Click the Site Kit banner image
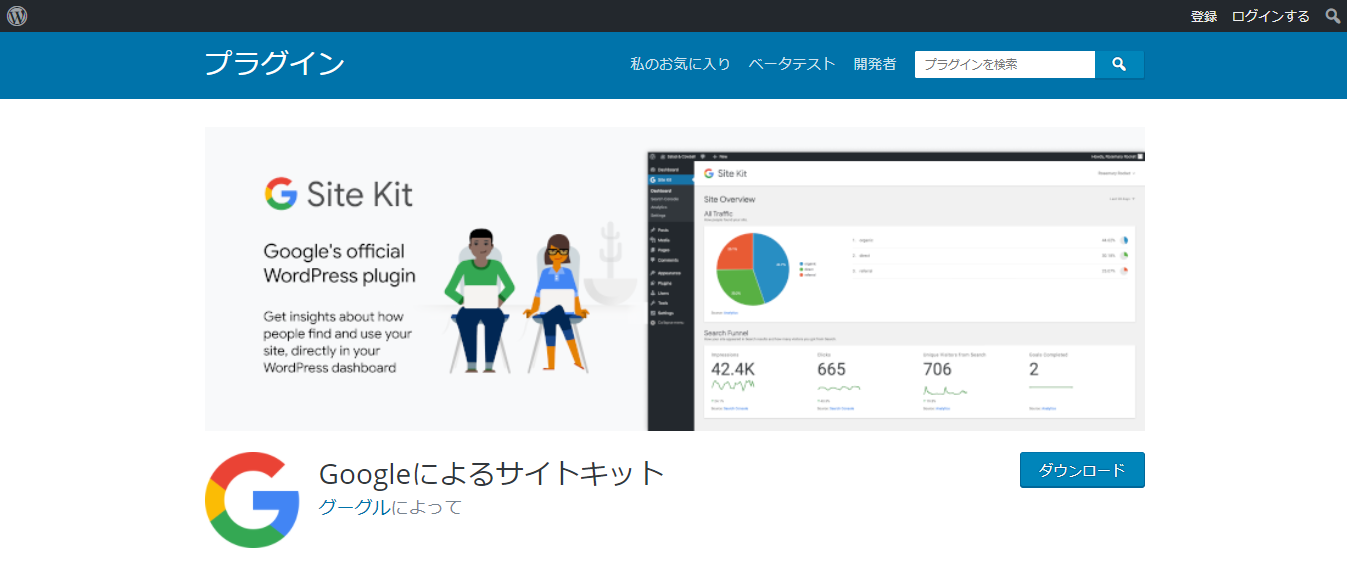The height and width of the screenshot is (578, 1347). tap(675, 279)
